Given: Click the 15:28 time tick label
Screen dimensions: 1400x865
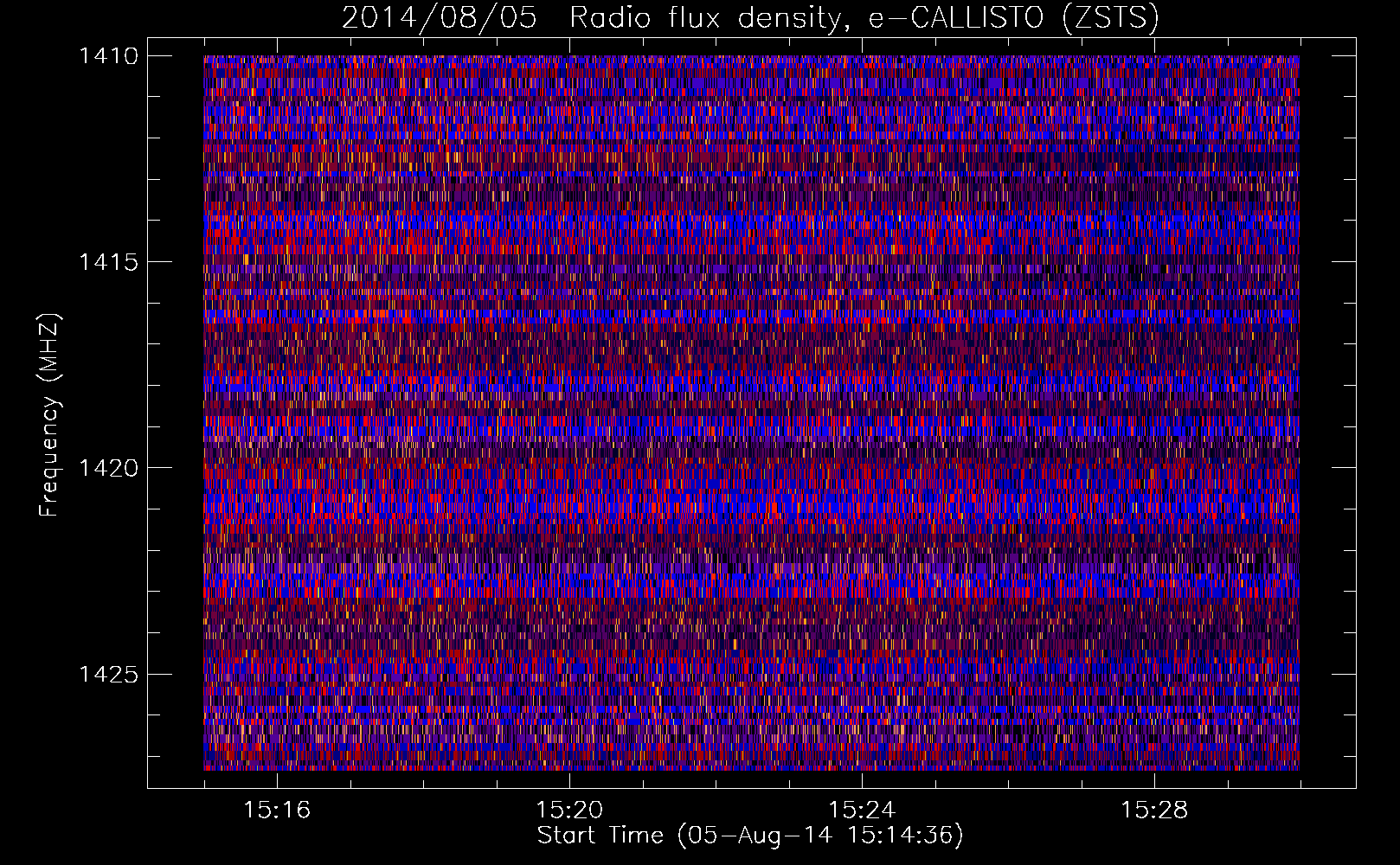Looking at the screenshot, I should point(1154,810).
